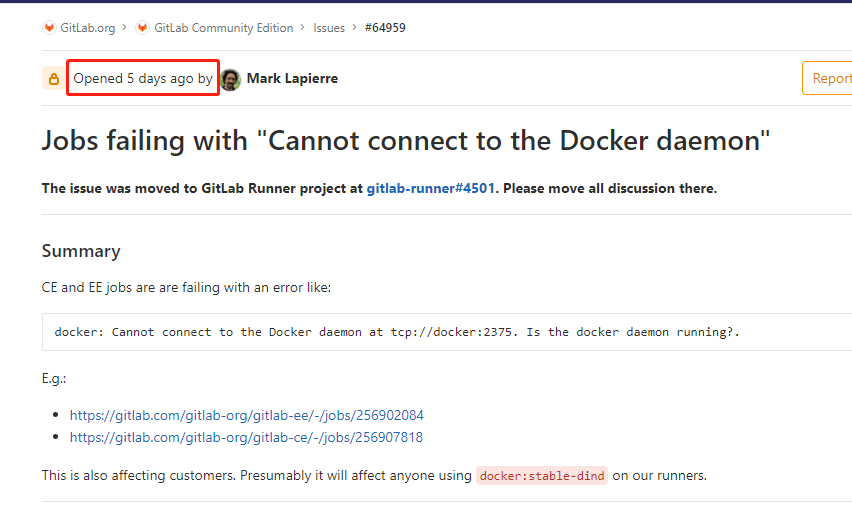Click the docker:stable-dind inline code
Screen dimensions: 852x523
(542, 476)
